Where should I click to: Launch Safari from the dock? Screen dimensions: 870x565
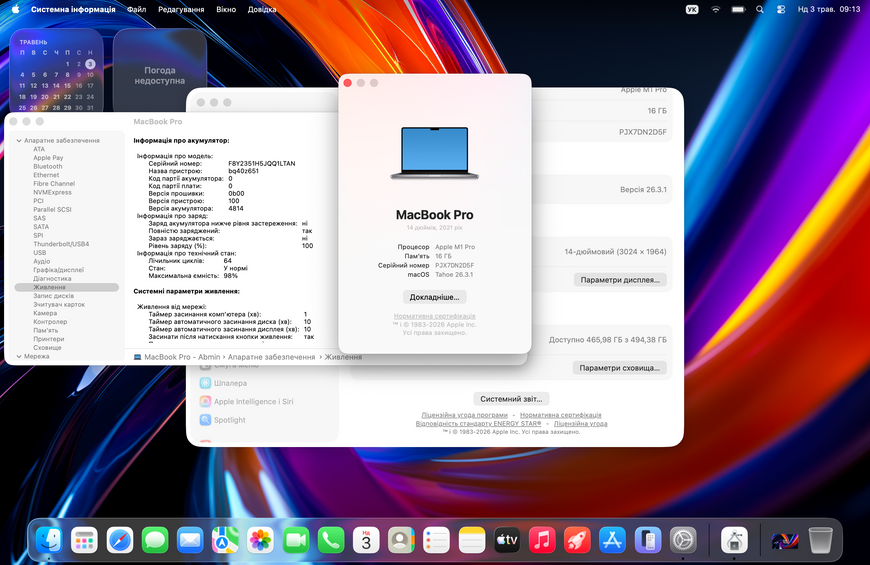point(120,540)
